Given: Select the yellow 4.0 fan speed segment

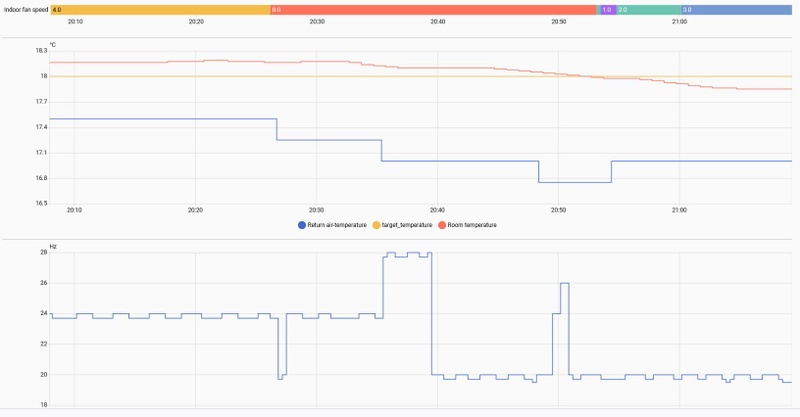Looking at the screenshot, I should click(160, 10).
